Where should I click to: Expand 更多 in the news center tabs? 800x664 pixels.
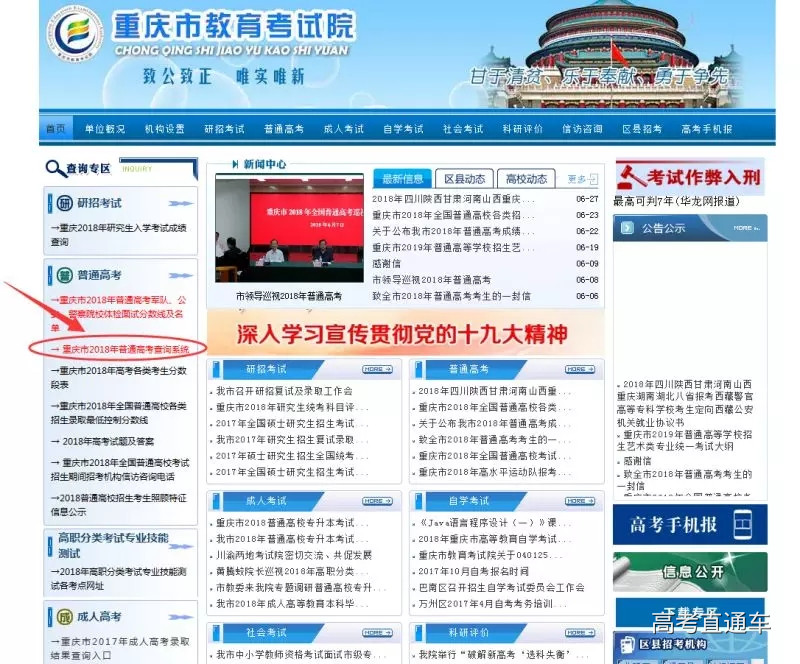pos(580,179)
